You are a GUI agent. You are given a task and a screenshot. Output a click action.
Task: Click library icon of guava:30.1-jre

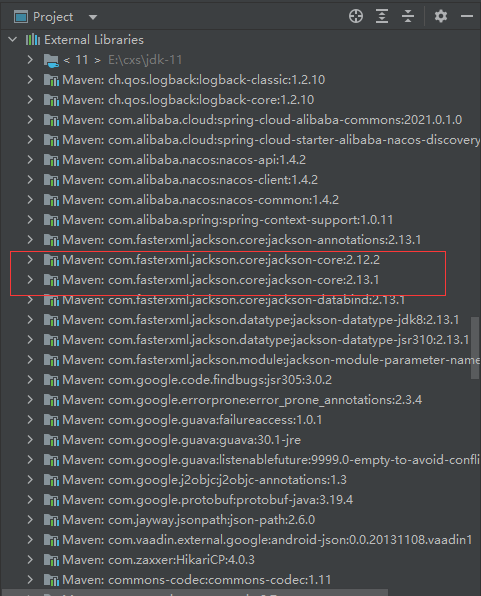51,440
